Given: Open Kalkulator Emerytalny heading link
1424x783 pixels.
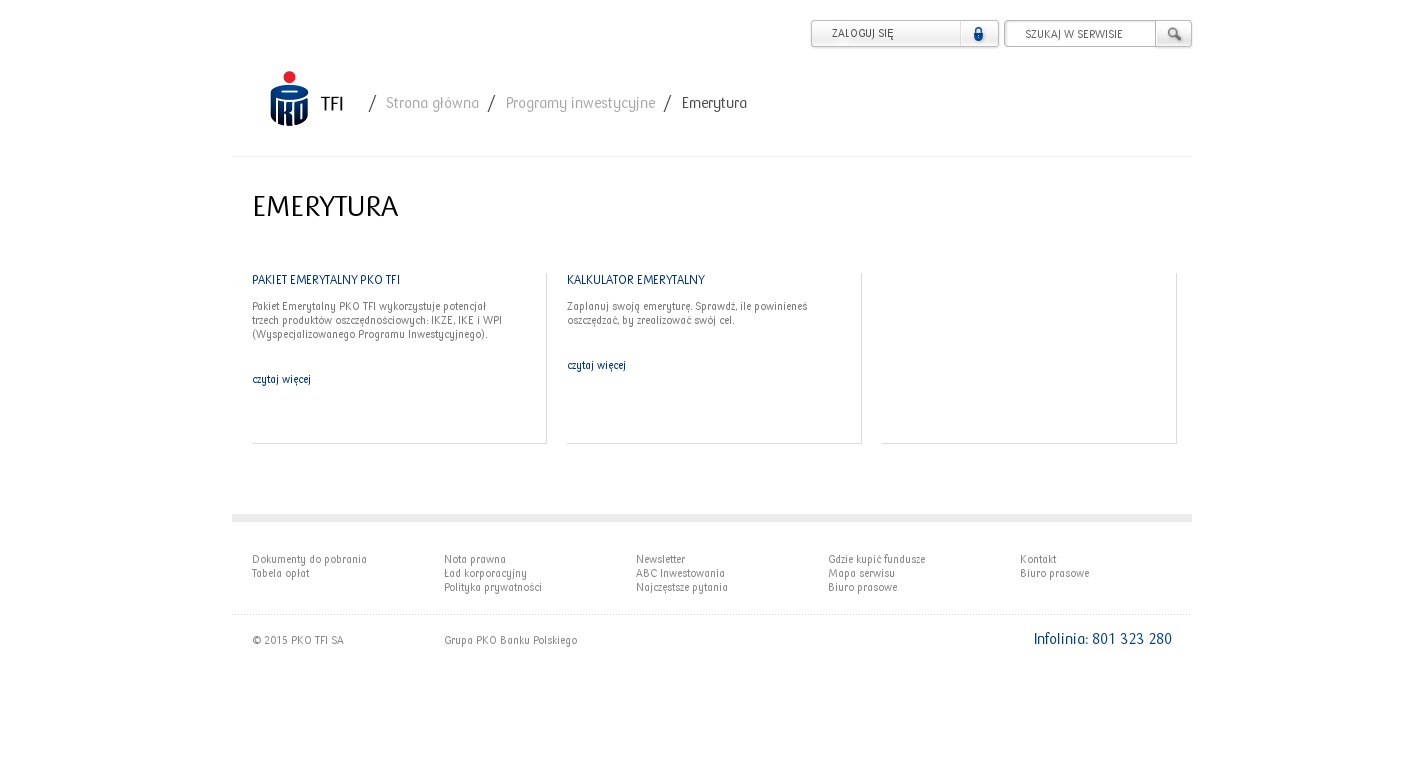Looking at the screenshot, I should 636,280.
